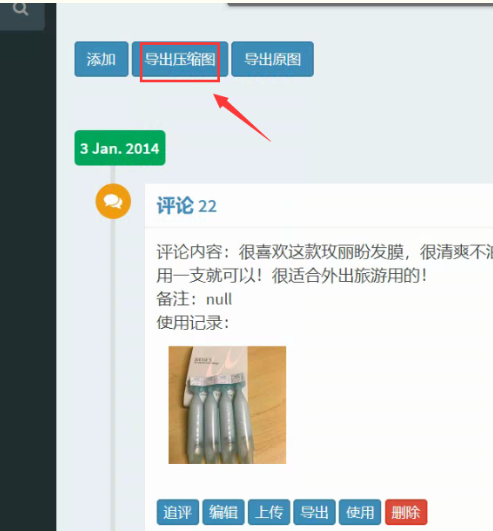This screenshot has width=493, height=531.
Task: Open the 评论 22 heading link
Action: click(187, 206)
